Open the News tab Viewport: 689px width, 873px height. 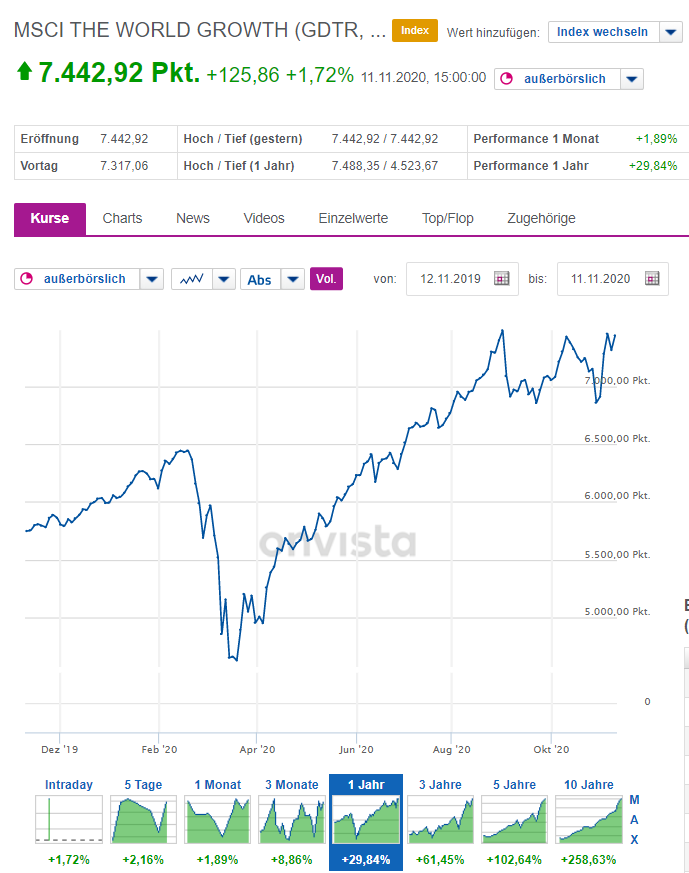193,218
